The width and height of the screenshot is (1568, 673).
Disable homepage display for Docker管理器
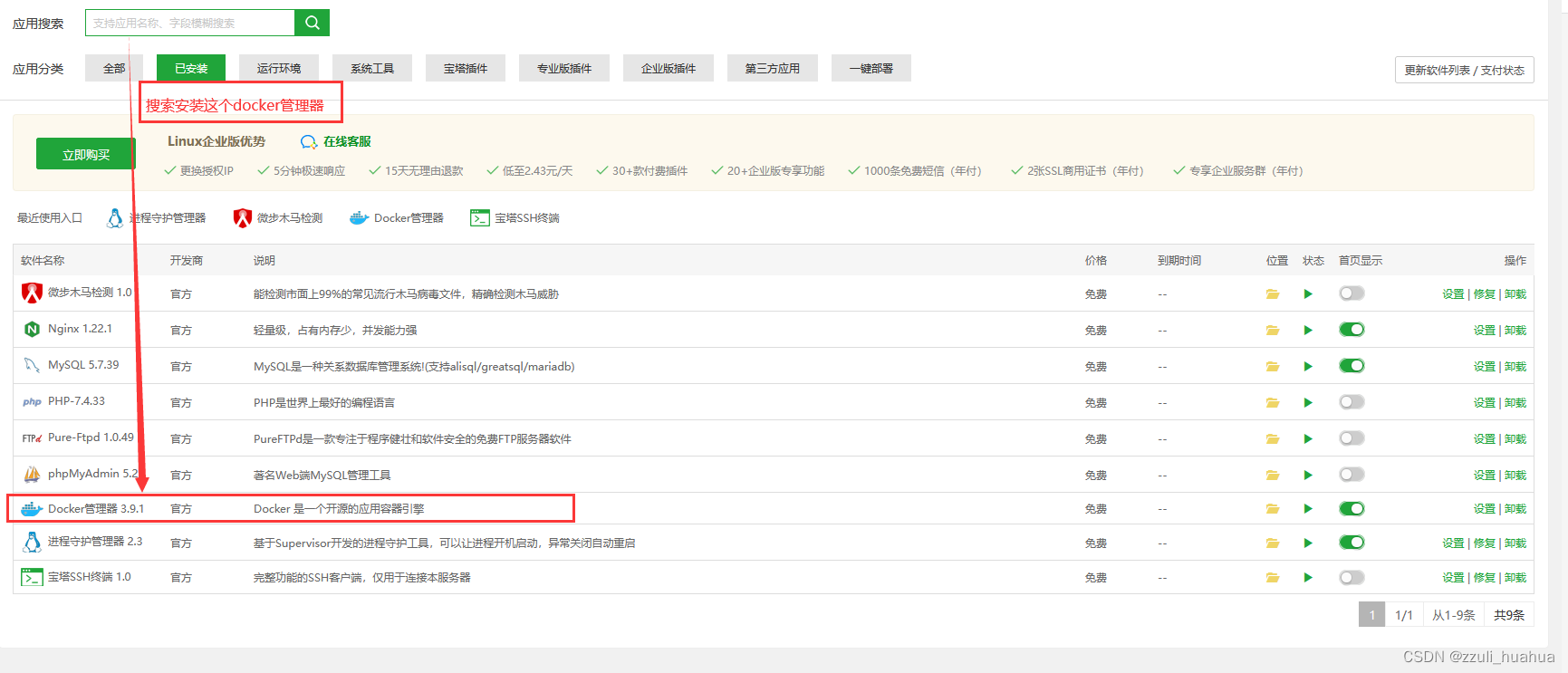click(x=1352, y=509)
